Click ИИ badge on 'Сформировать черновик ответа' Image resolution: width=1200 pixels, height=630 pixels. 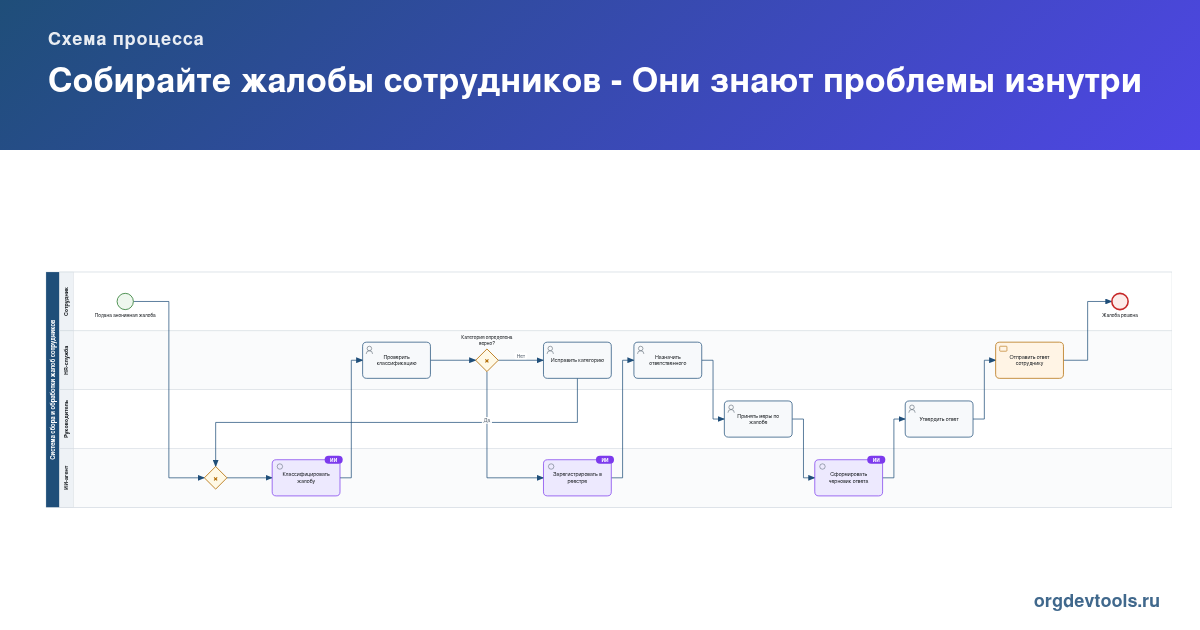tap(875, 460)
